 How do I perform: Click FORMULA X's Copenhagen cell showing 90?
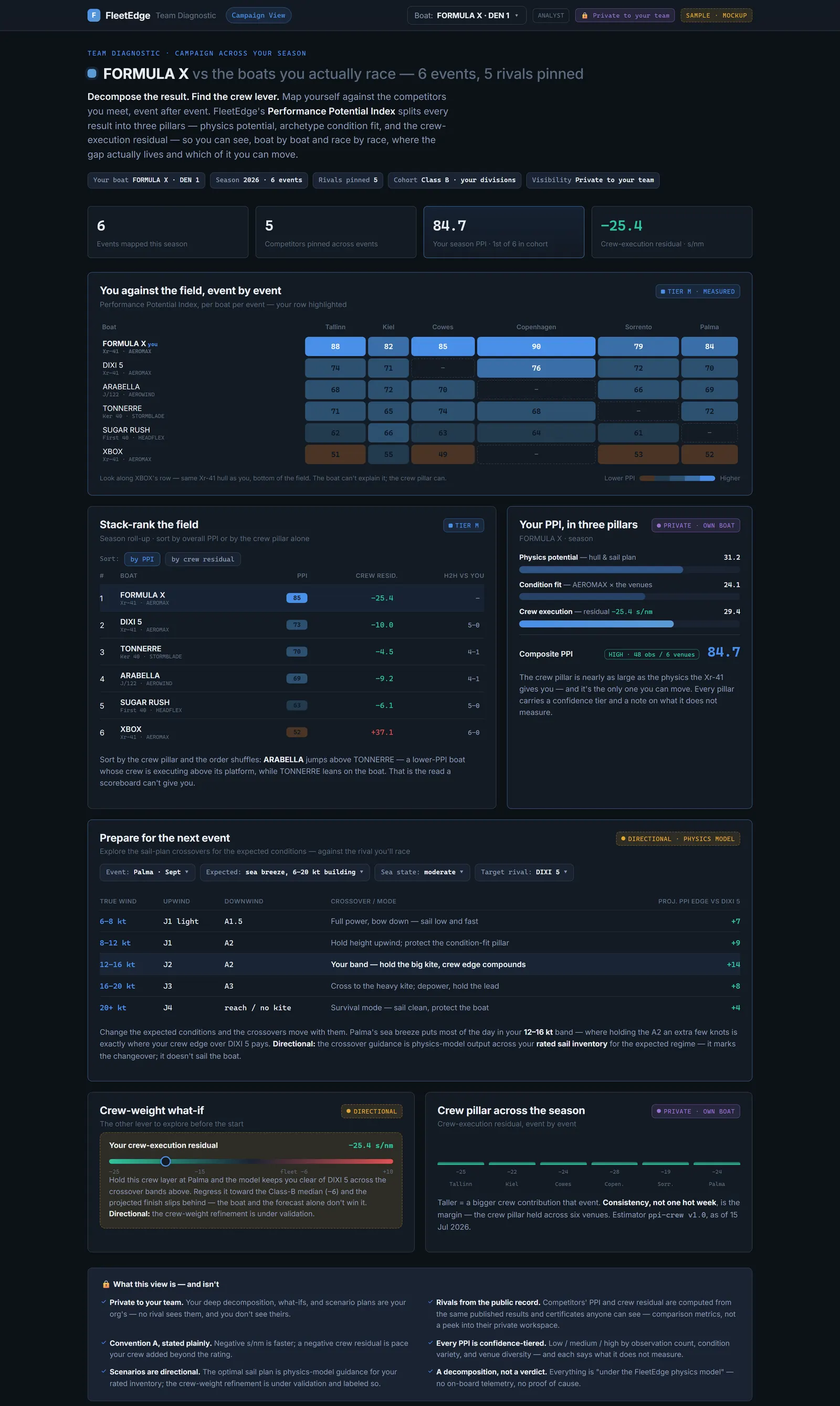coord(536,347)
